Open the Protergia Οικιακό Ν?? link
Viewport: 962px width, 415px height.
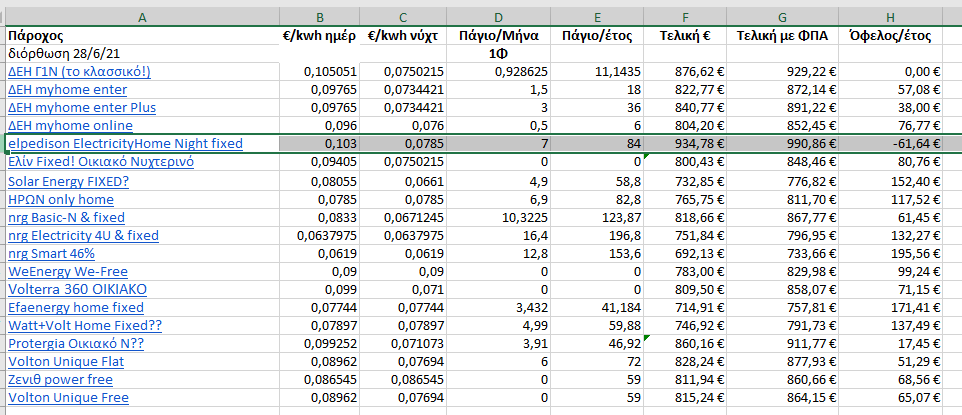(76, 344)
